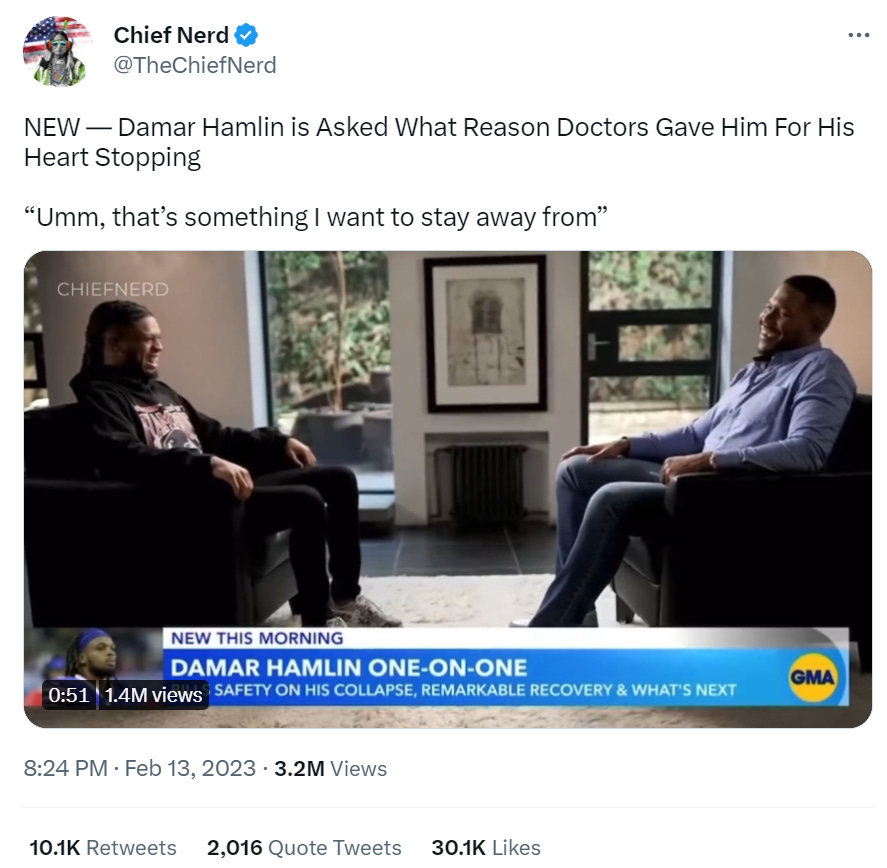This screenshot has height=868, width=887.
Task: Click the blue verified badge
Action: (x=246, y=36)
